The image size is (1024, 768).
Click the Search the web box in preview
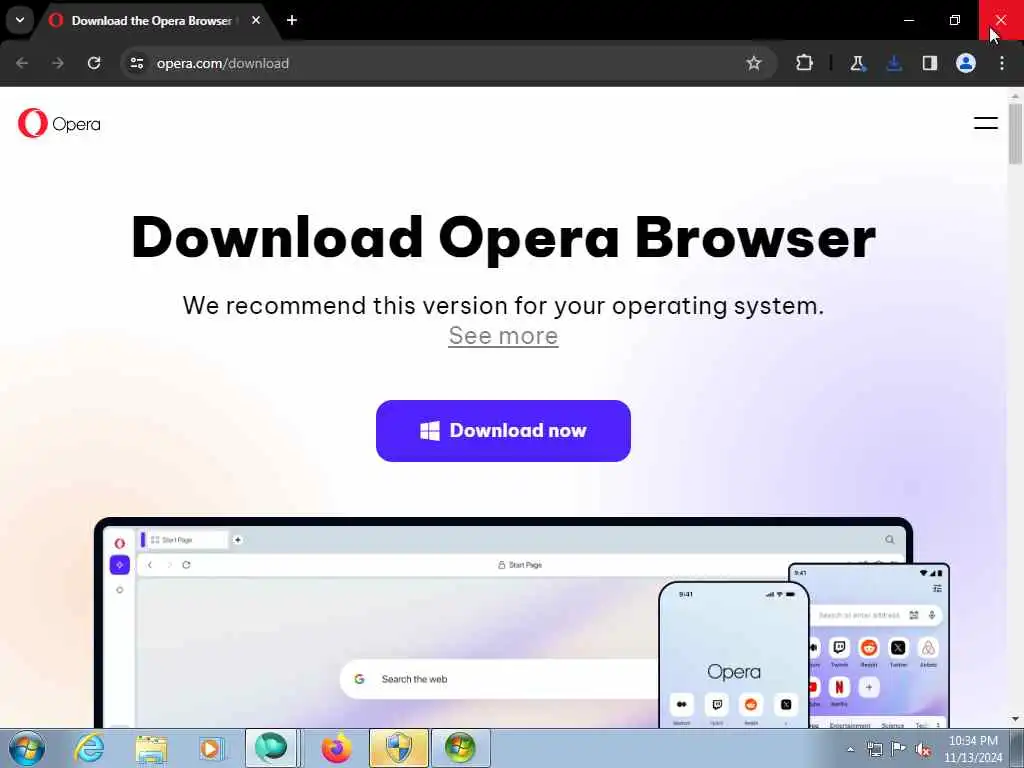(x=500, y=679)
